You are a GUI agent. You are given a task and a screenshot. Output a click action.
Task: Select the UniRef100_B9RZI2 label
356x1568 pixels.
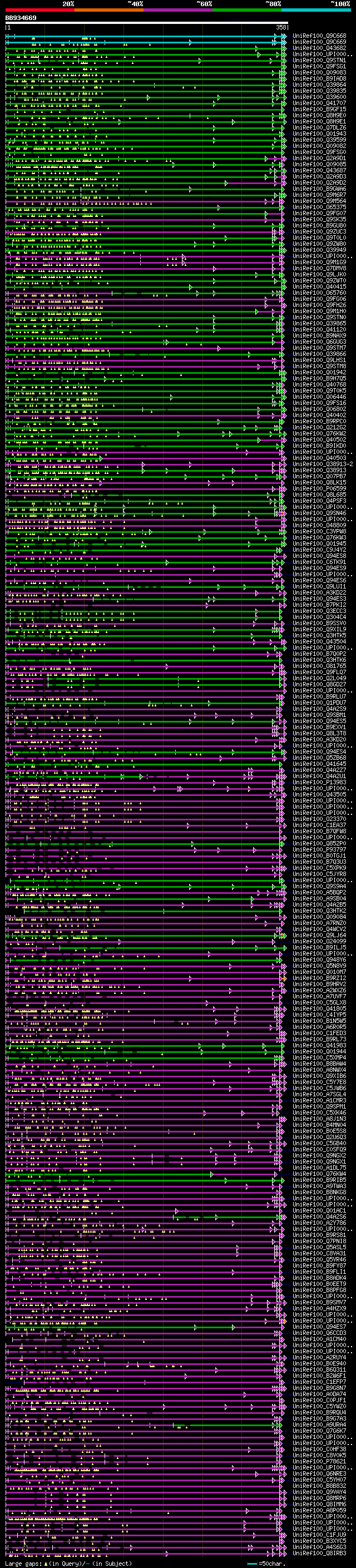pos(319,978)
